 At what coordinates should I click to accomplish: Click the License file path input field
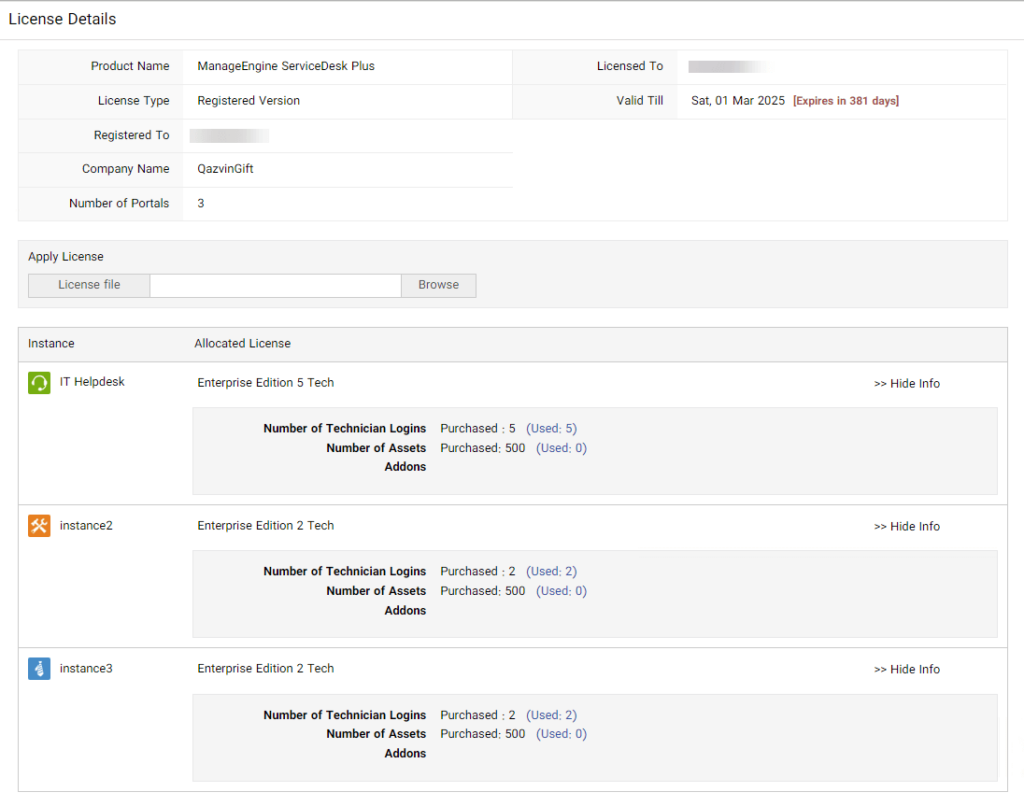[x=275, y=285]
